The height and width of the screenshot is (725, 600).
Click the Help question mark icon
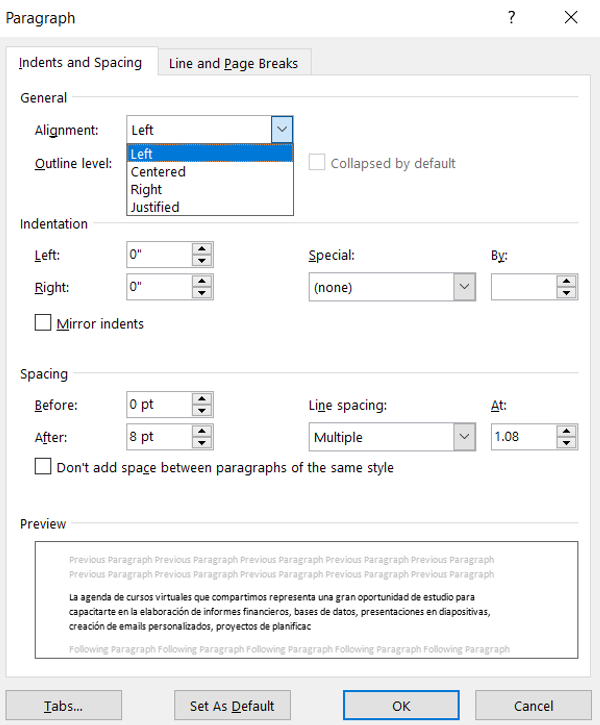[511, 18]
